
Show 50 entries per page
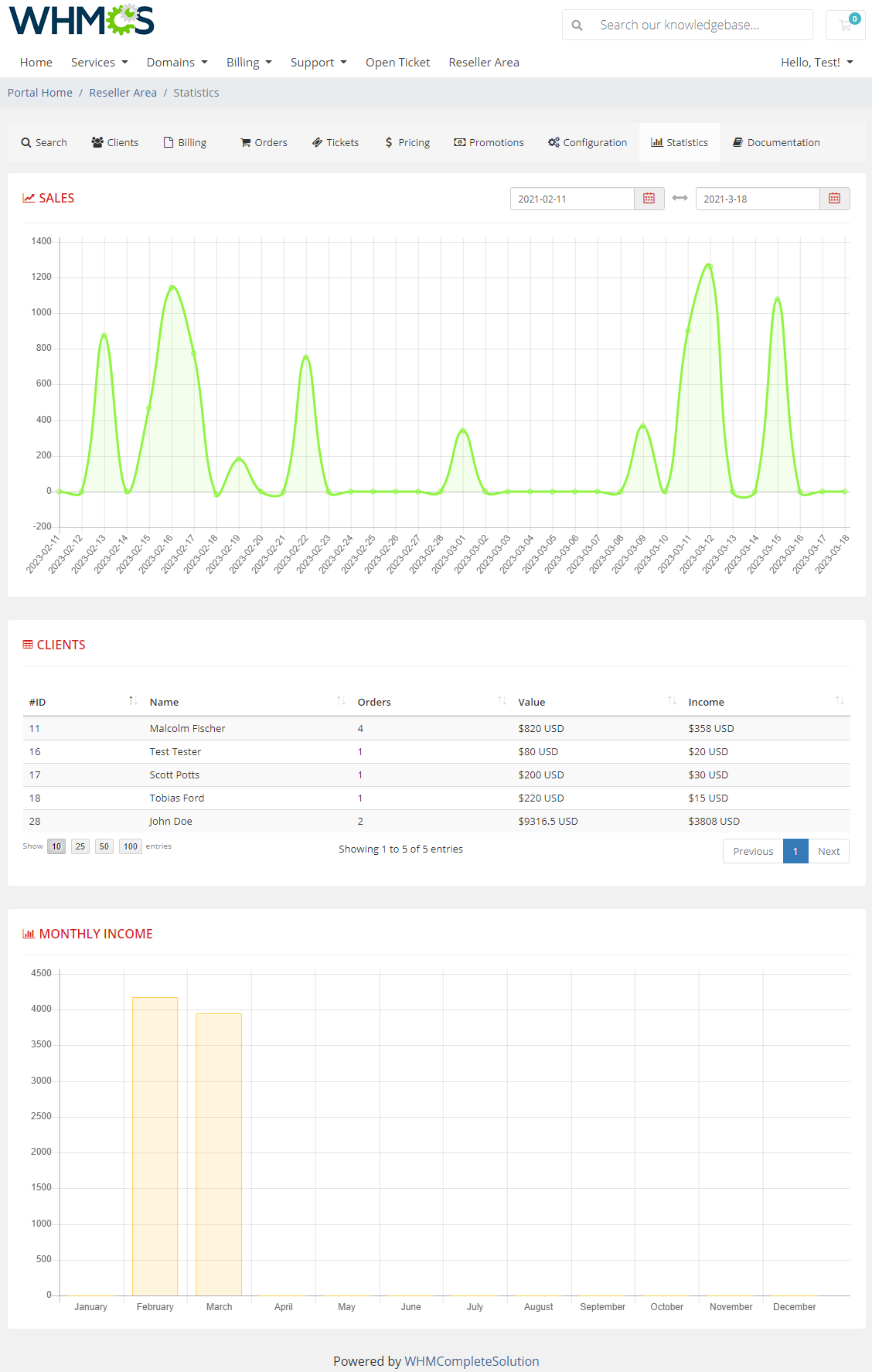(104, 846)
